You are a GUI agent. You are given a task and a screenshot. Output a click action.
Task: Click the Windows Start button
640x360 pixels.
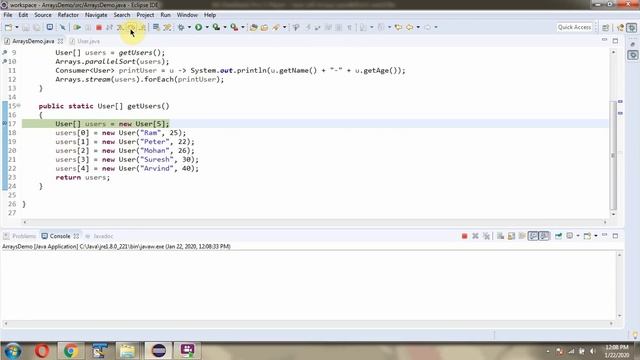[x=13, y=351]
